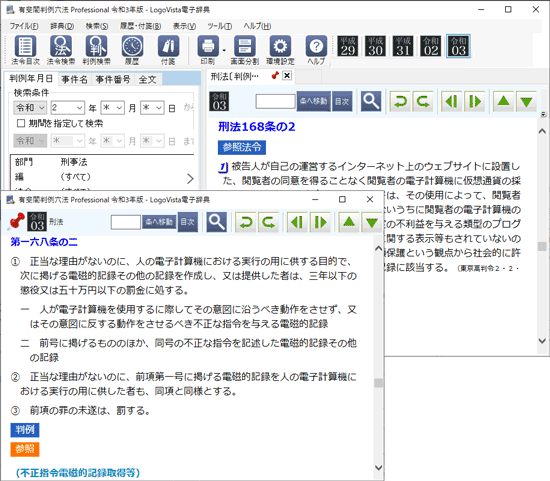Click the 画面分割 split screen icon
Viewport: 550px width, 481px height.
244,47
